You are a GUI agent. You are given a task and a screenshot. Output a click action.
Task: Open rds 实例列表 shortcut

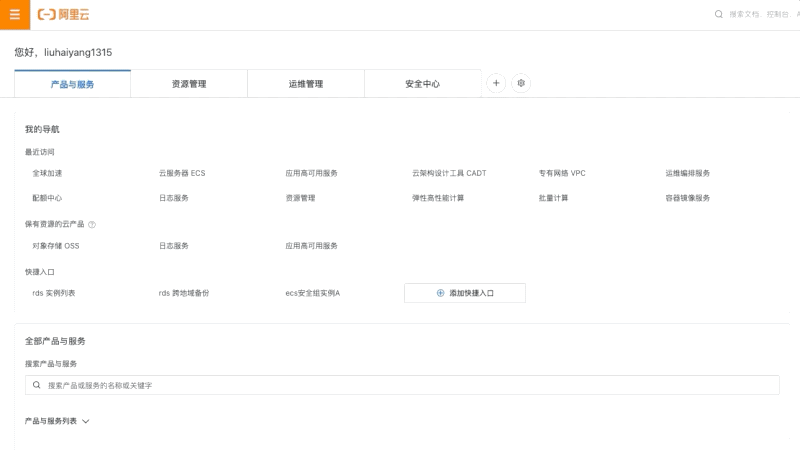(54, 293)
